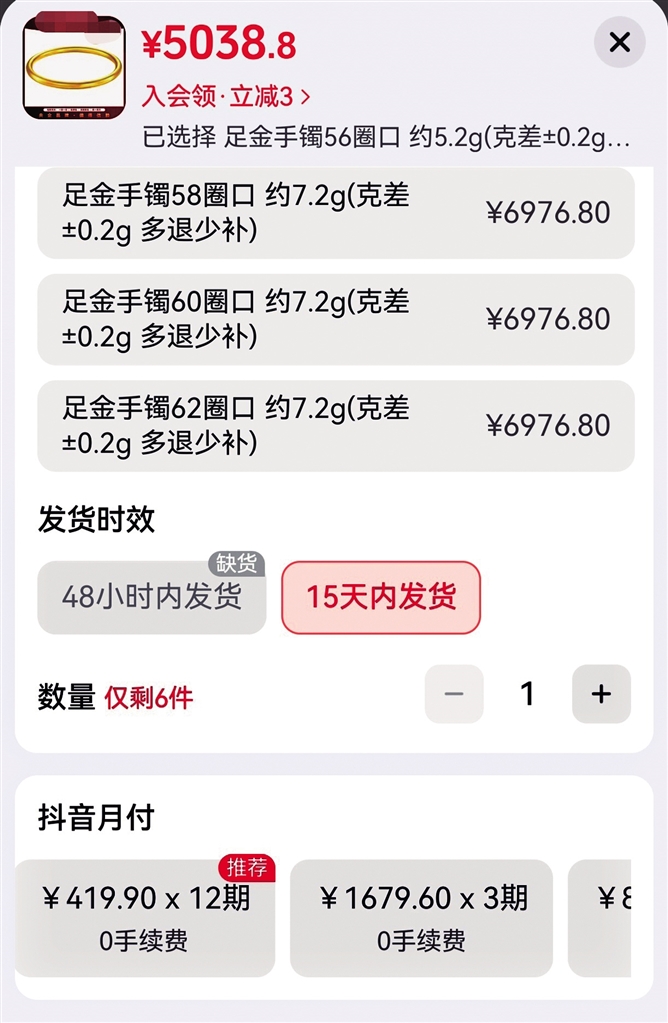Viewport: 668px width, 1023px height.
Task: Select 足金手镯62圈口 约7.2g option
Action: click(336, 425)
